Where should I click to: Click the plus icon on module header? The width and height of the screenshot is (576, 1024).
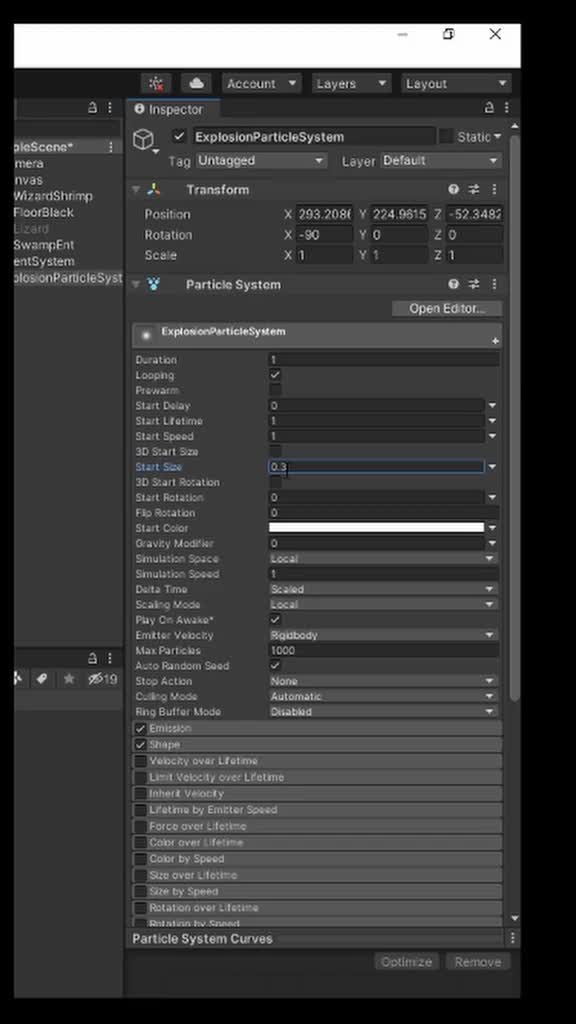pos(495,341)
